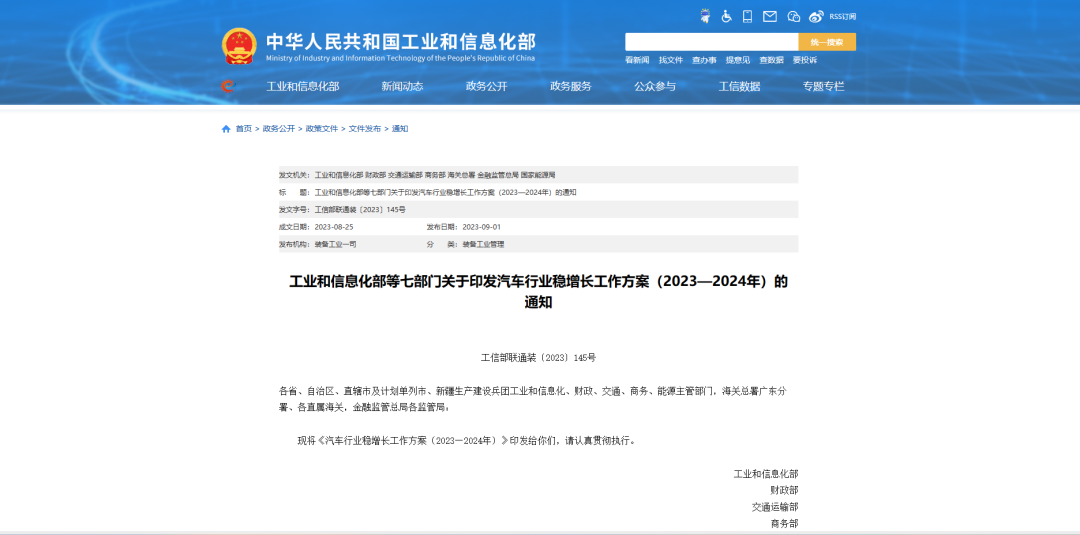Select the 要投诉 quick link
The image size is (1080, 535).
click(x=804, y=61)
